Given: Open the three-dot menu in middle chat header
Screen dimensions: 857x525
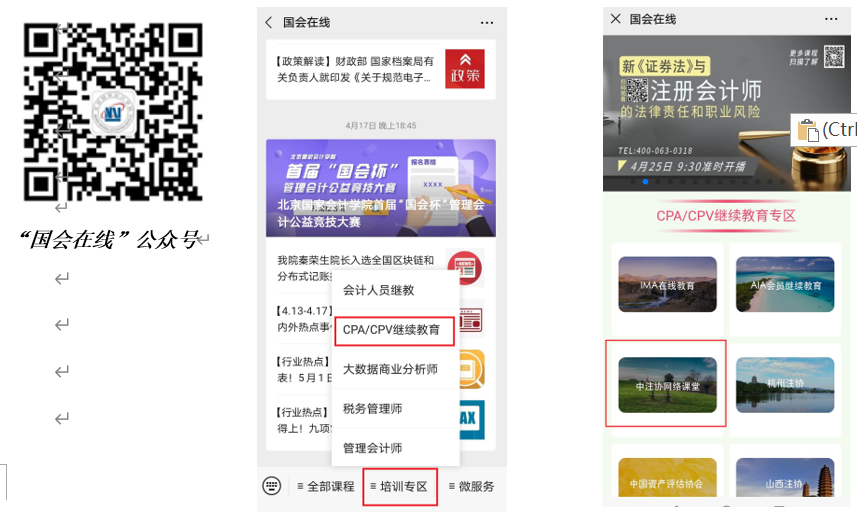Looking at the screenshot, I should pos(487,22).
